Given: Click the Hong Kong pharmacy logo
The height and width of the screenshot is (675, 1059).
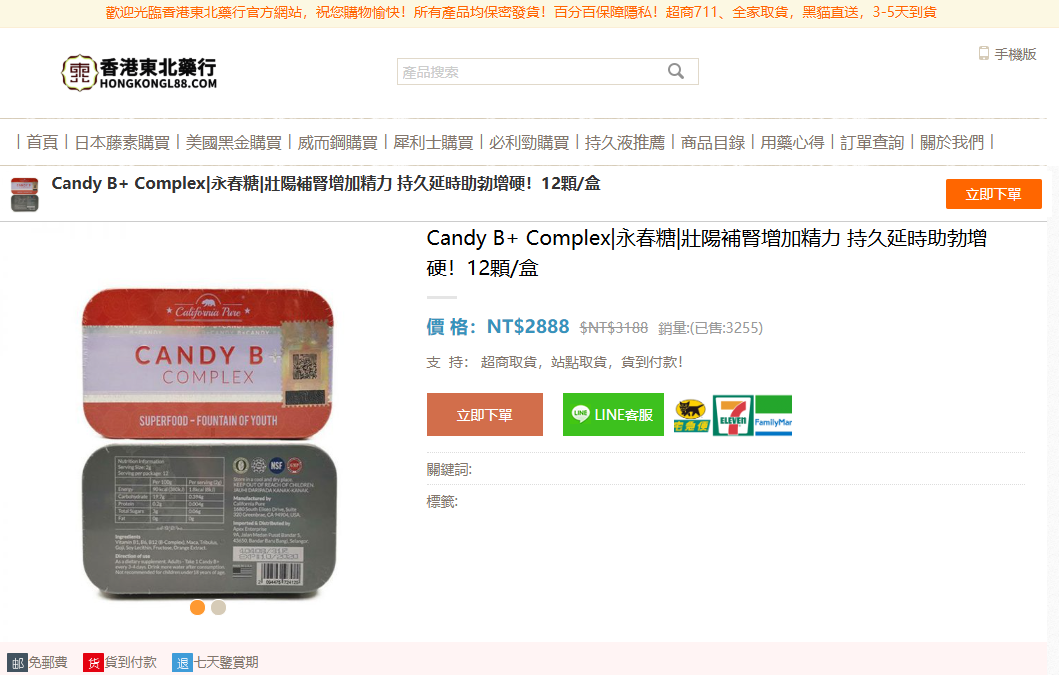Looking at the screenshot, I should [x=139, y=72].
